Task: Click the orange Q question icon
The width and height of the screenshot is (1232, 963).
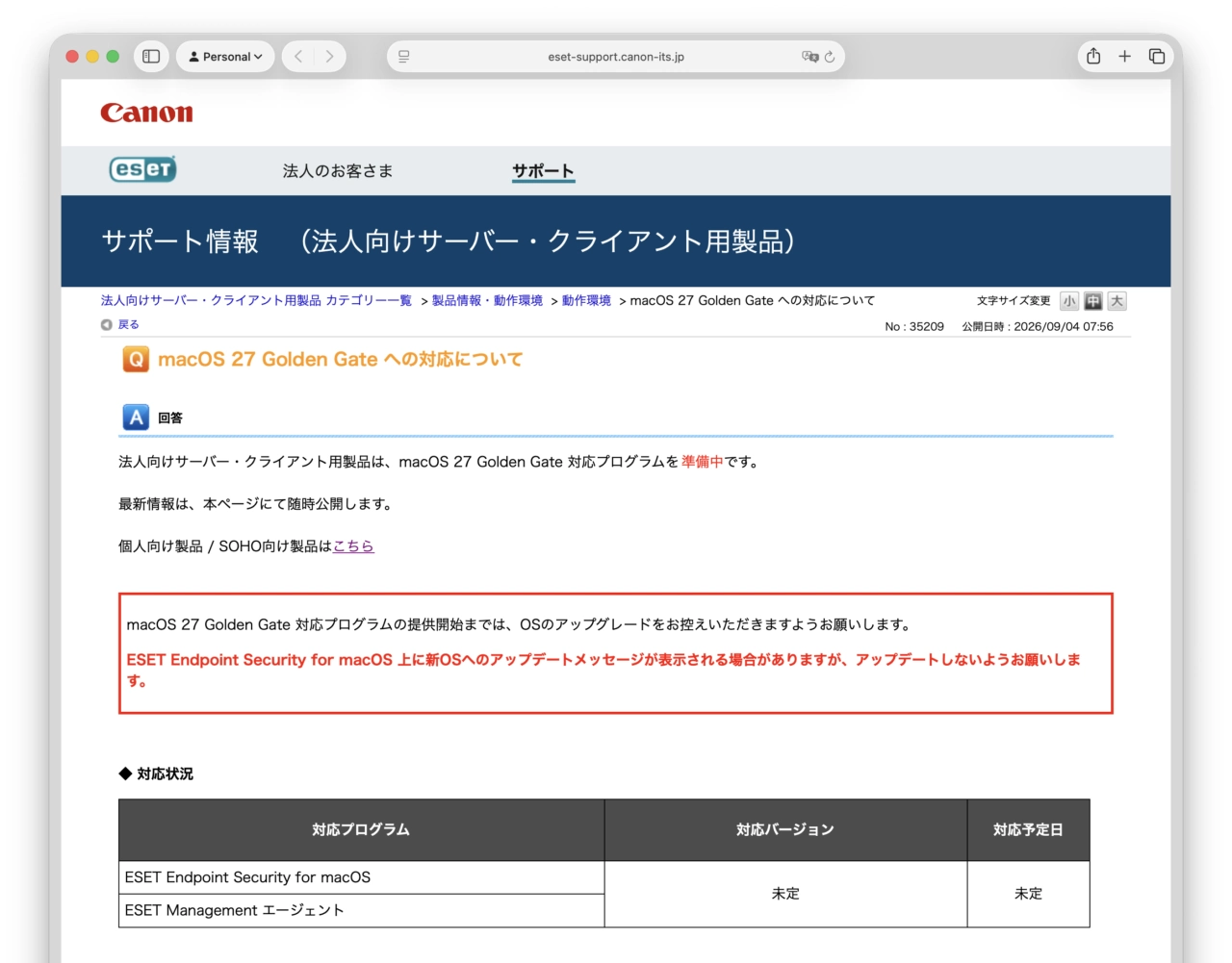Action: click(x=136, y=360)
